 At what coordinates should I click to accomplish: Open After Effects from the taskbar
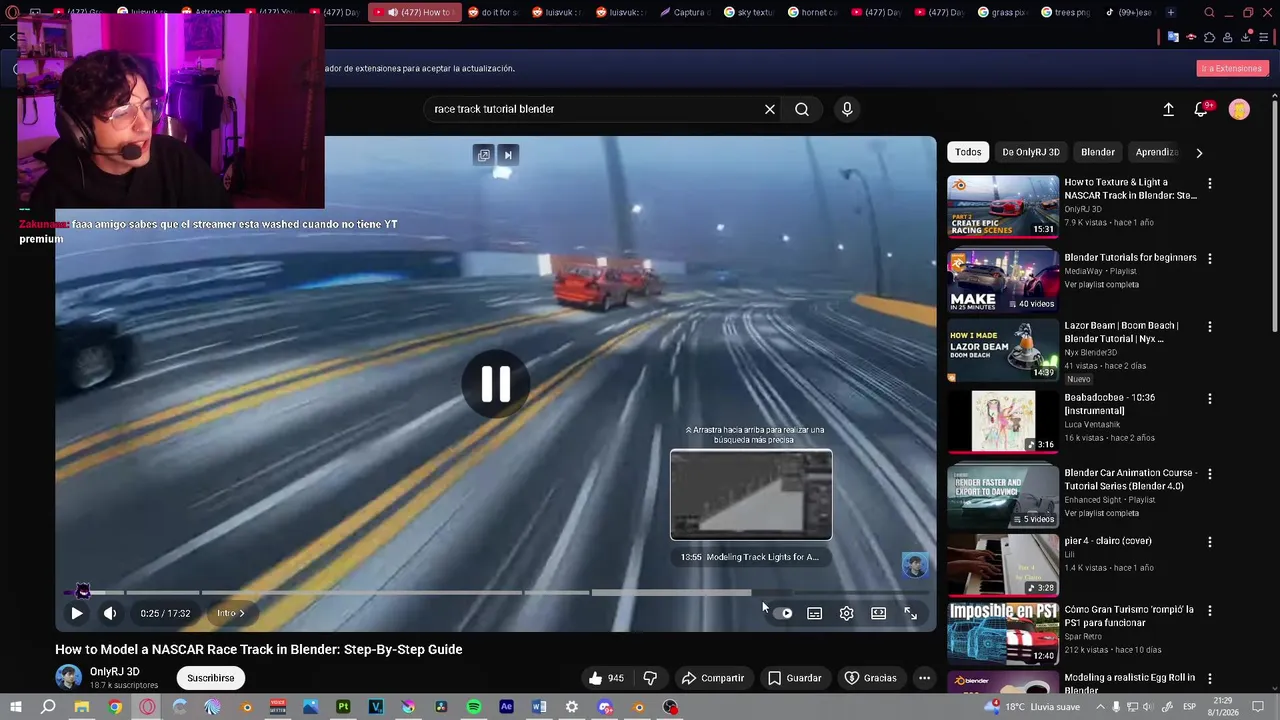click(507, 707)
